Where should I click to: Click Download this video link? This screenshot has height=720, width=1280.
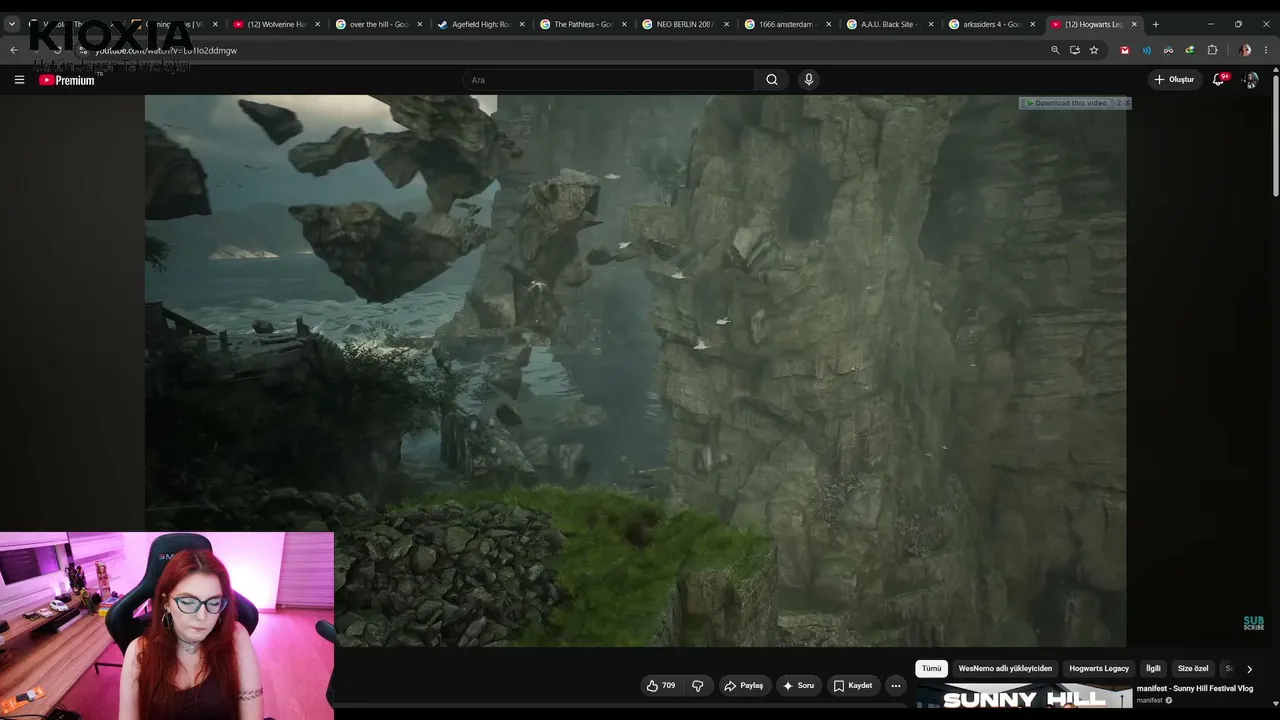point(1066,103)
